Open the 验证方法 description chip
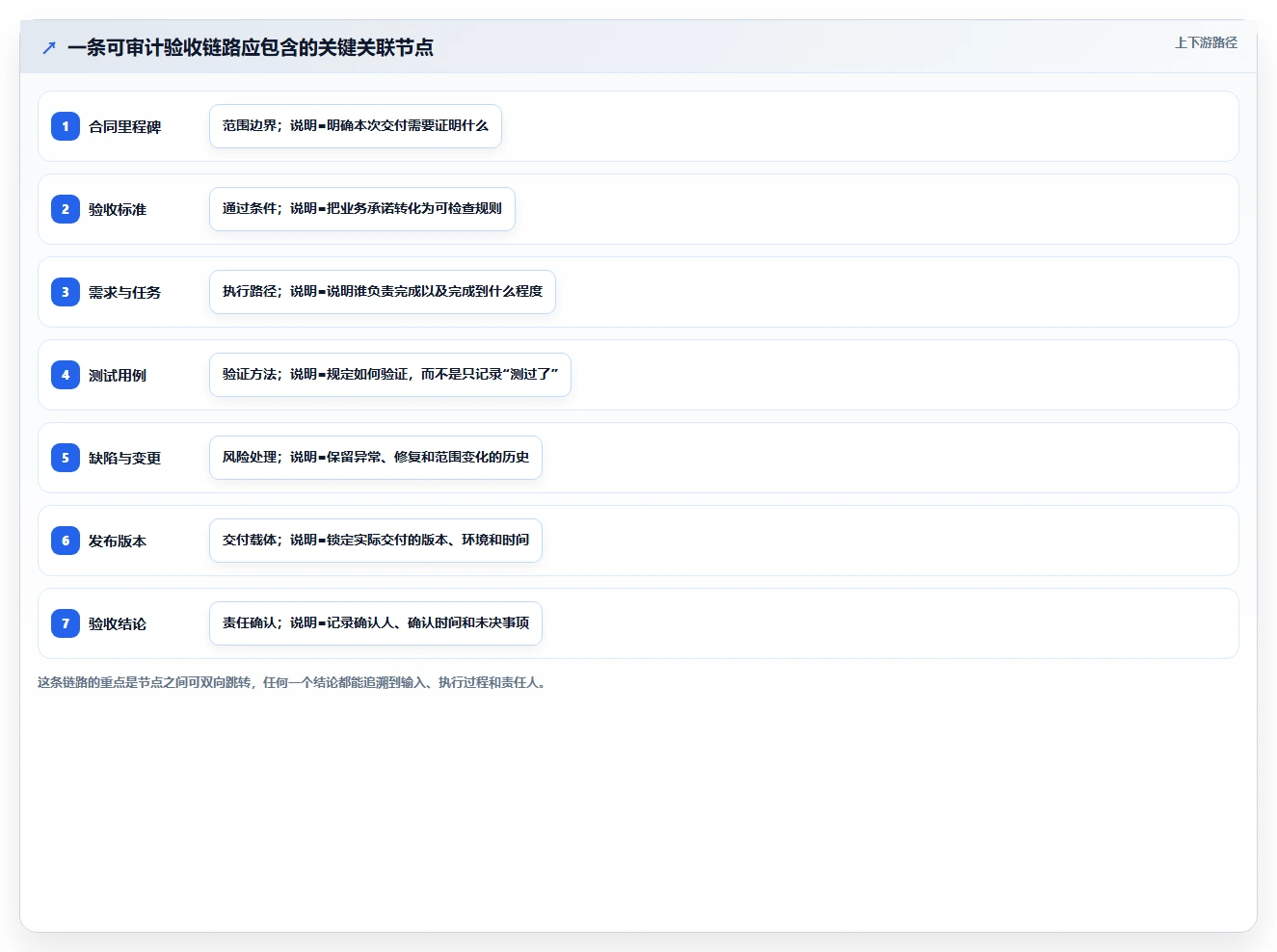The image size is (1277, 952). (390, 375)
